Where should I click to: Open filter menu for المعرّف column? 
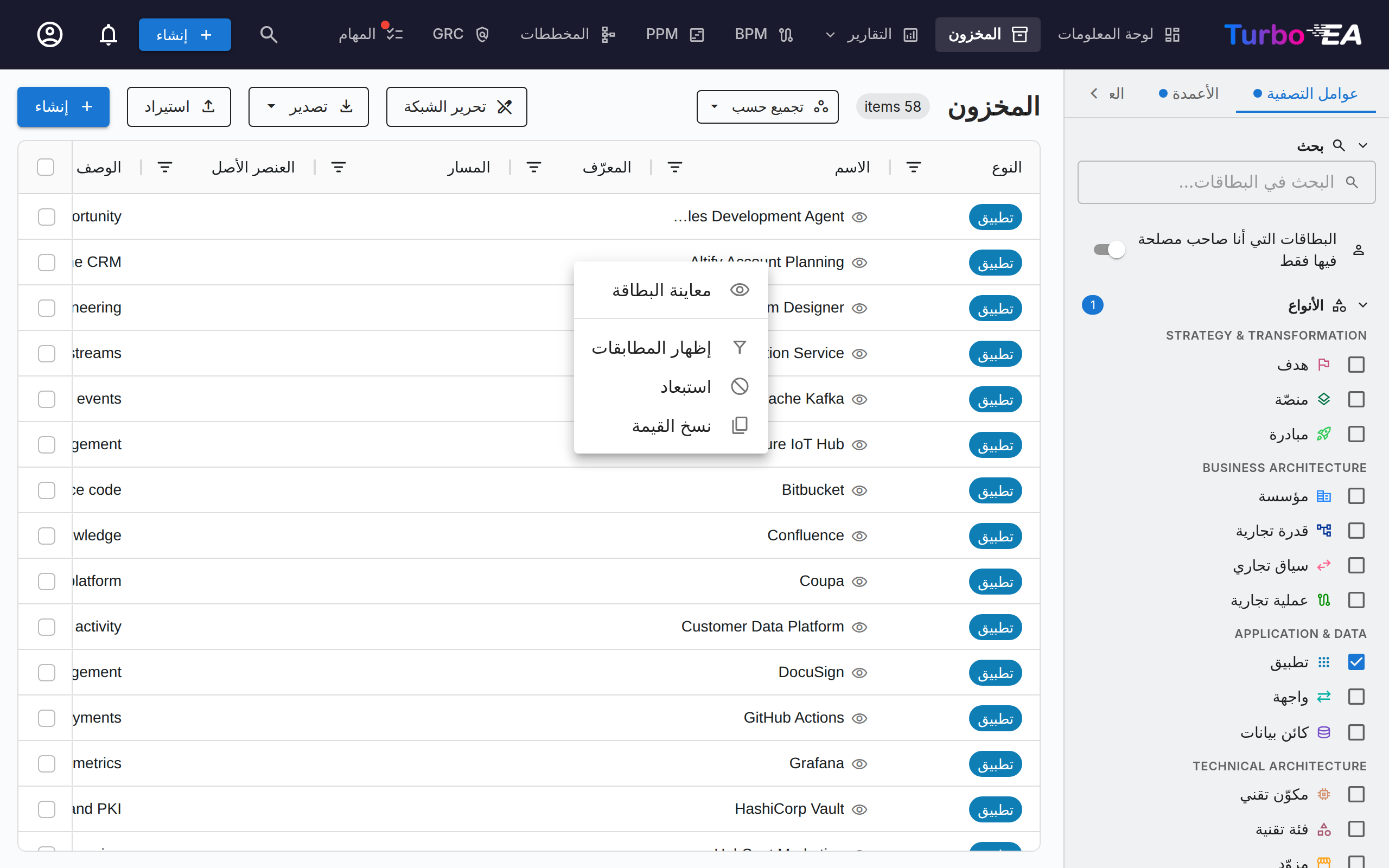click(x=534, y=167)
